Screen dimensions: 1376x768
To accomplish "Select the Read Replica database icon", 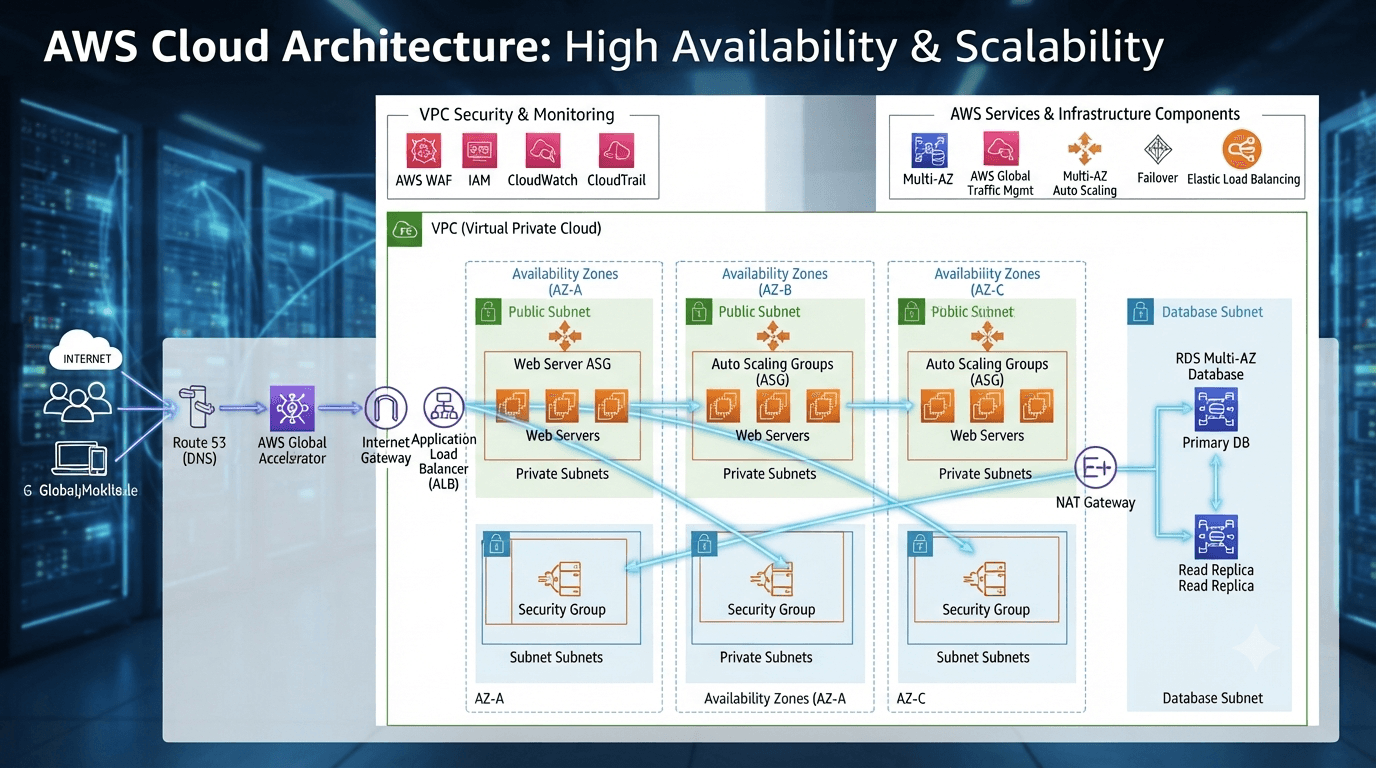I will (x=1216, y=537).
